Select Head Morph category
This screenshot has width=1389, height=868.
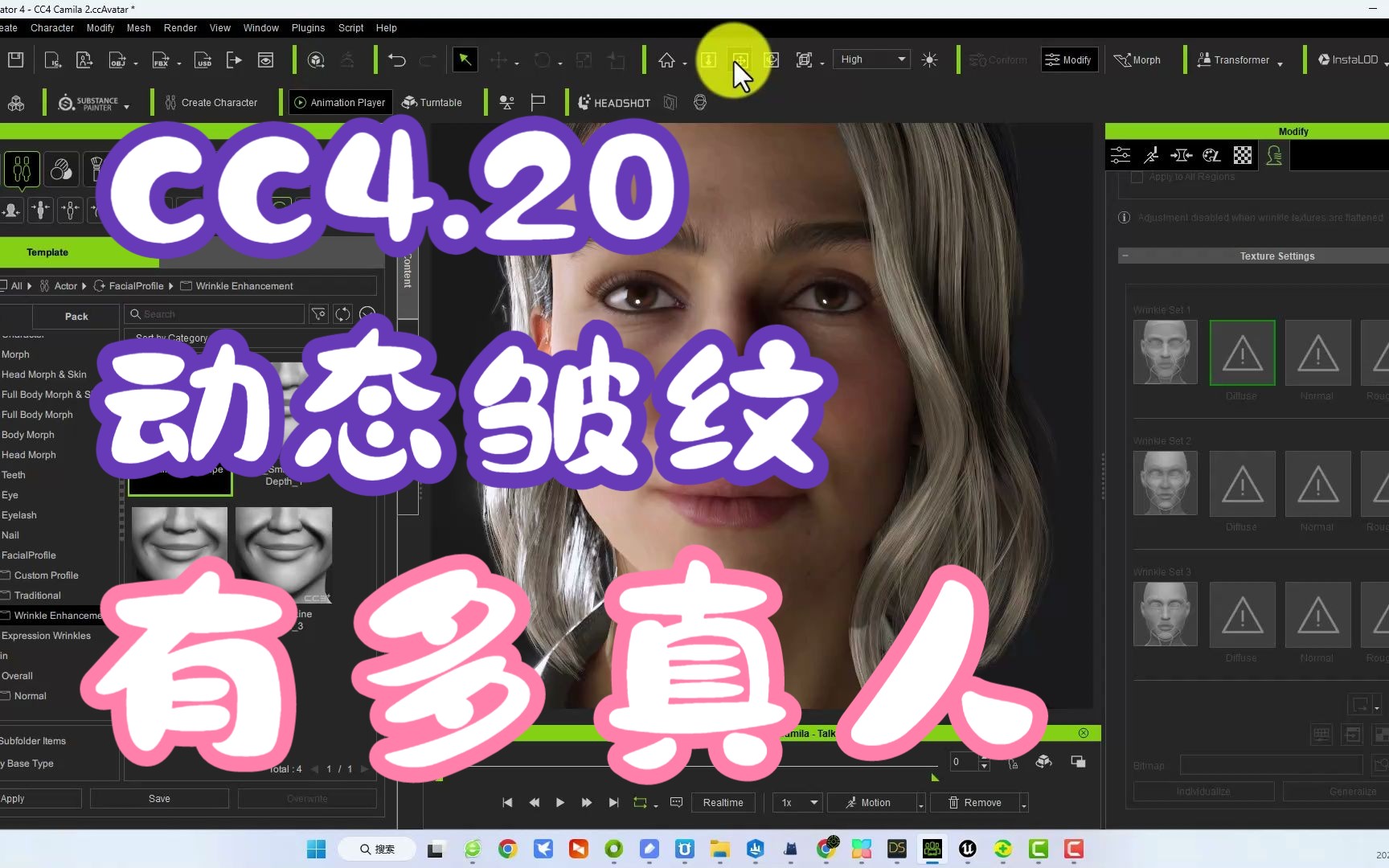click(29, 455)
